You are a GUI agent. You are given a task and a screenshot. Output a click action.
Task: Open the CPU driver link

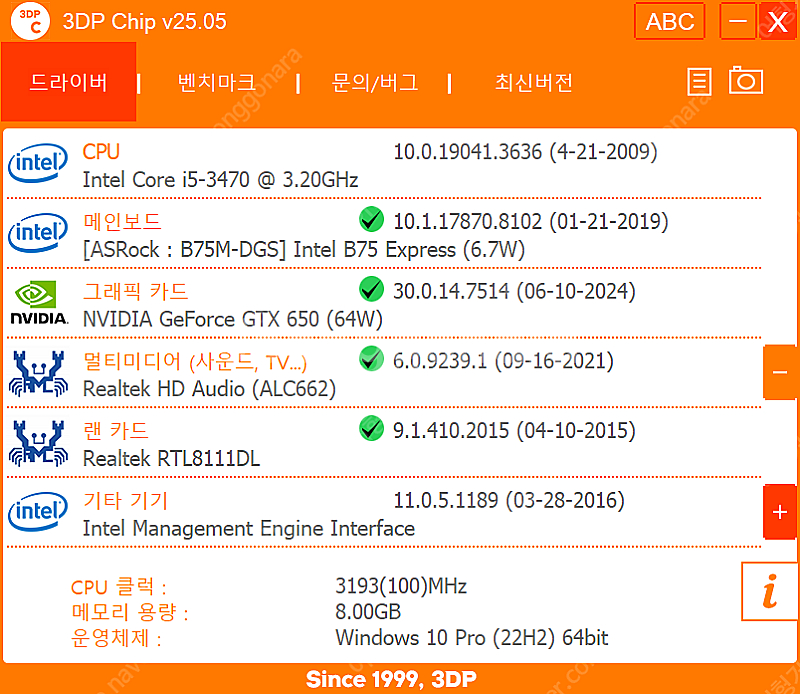pos(101,152)
